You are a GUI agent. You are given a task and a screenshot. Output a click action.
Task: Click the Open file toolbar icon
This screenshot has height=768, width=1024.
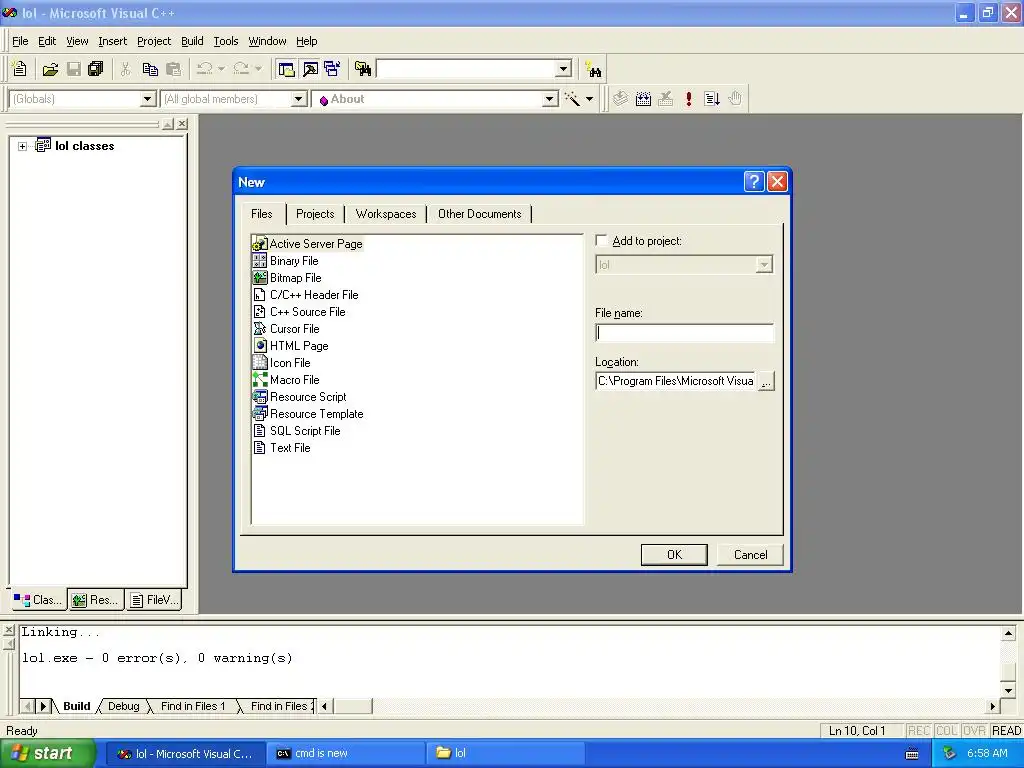[x=50, y=69]
